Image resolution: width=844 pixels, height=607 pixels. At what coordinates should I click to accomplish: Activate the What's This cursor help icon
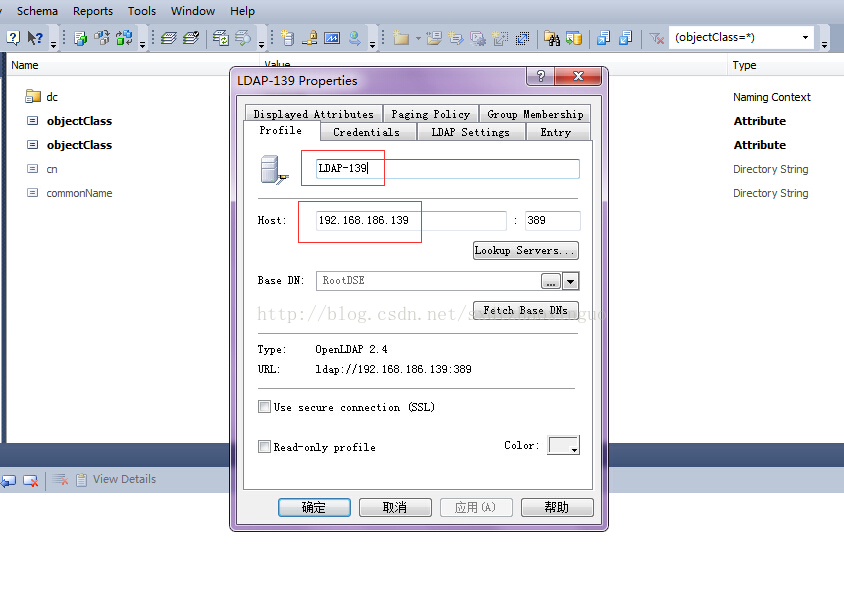35,38
